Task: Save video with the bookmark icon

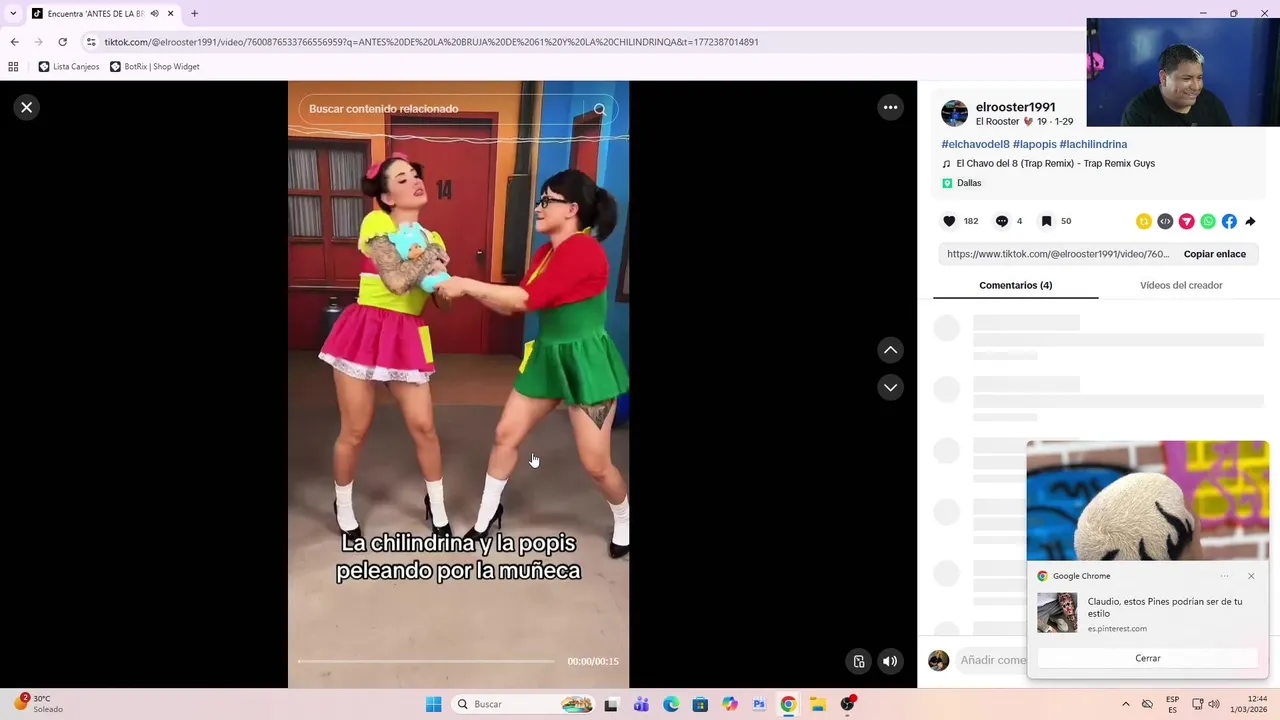Action: 1046,221
